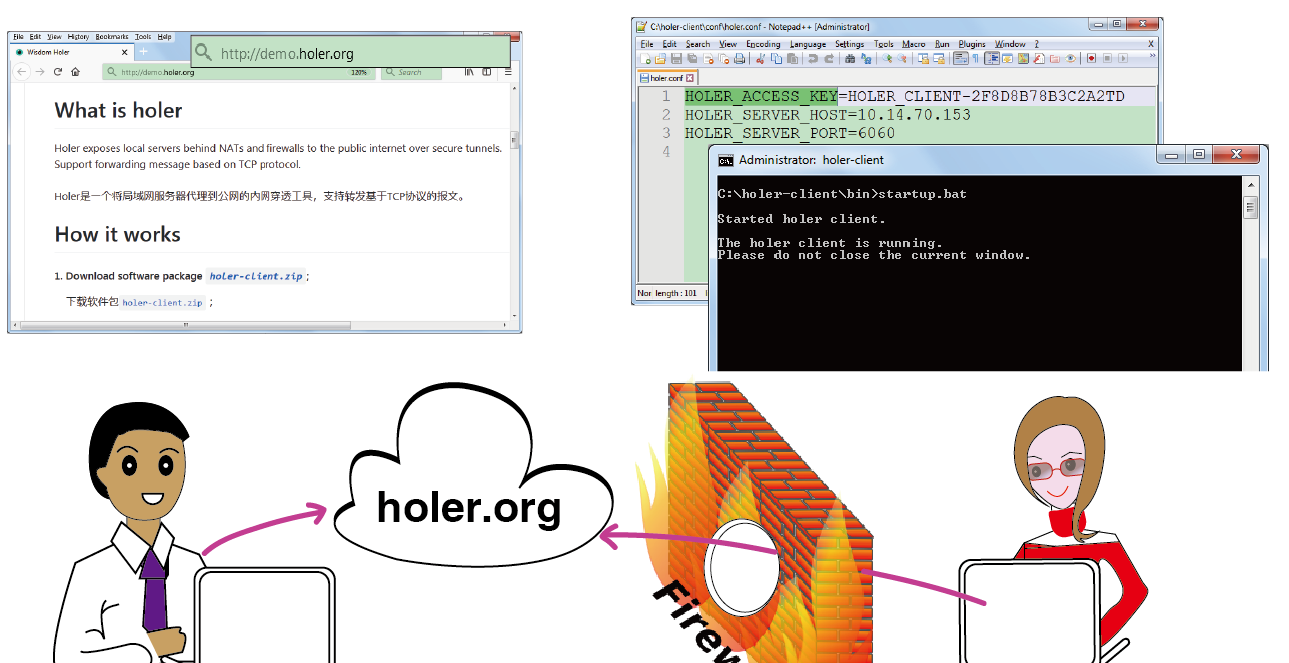The image size is (1289, 663).
Task: Toggle synchronize vertical scrolling in Notepad++
Action: click(924, 58)
